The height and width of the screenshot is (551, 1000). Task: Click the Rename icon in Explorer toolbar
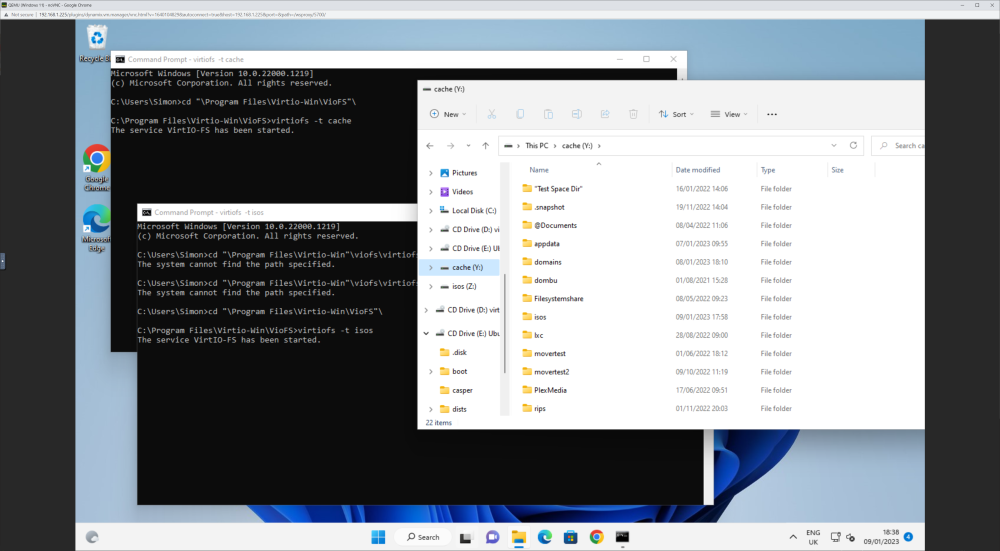(x=577, y=114)
